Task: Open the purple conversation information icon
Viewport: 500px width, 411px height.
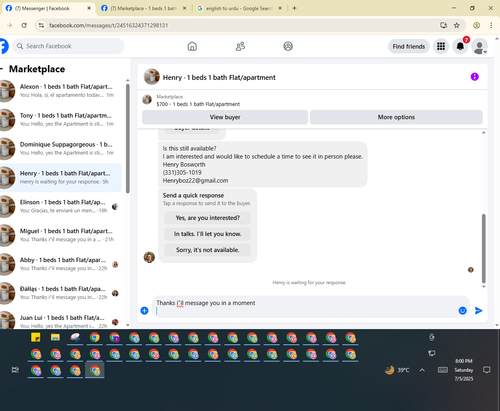Action: (x=474, y=77)
